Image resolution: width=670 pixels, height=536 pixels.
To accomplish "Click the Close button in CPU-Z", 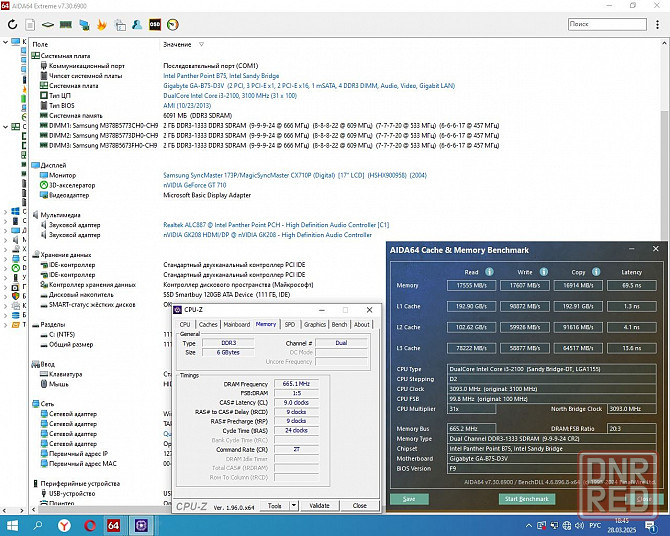I will (360, 506).
